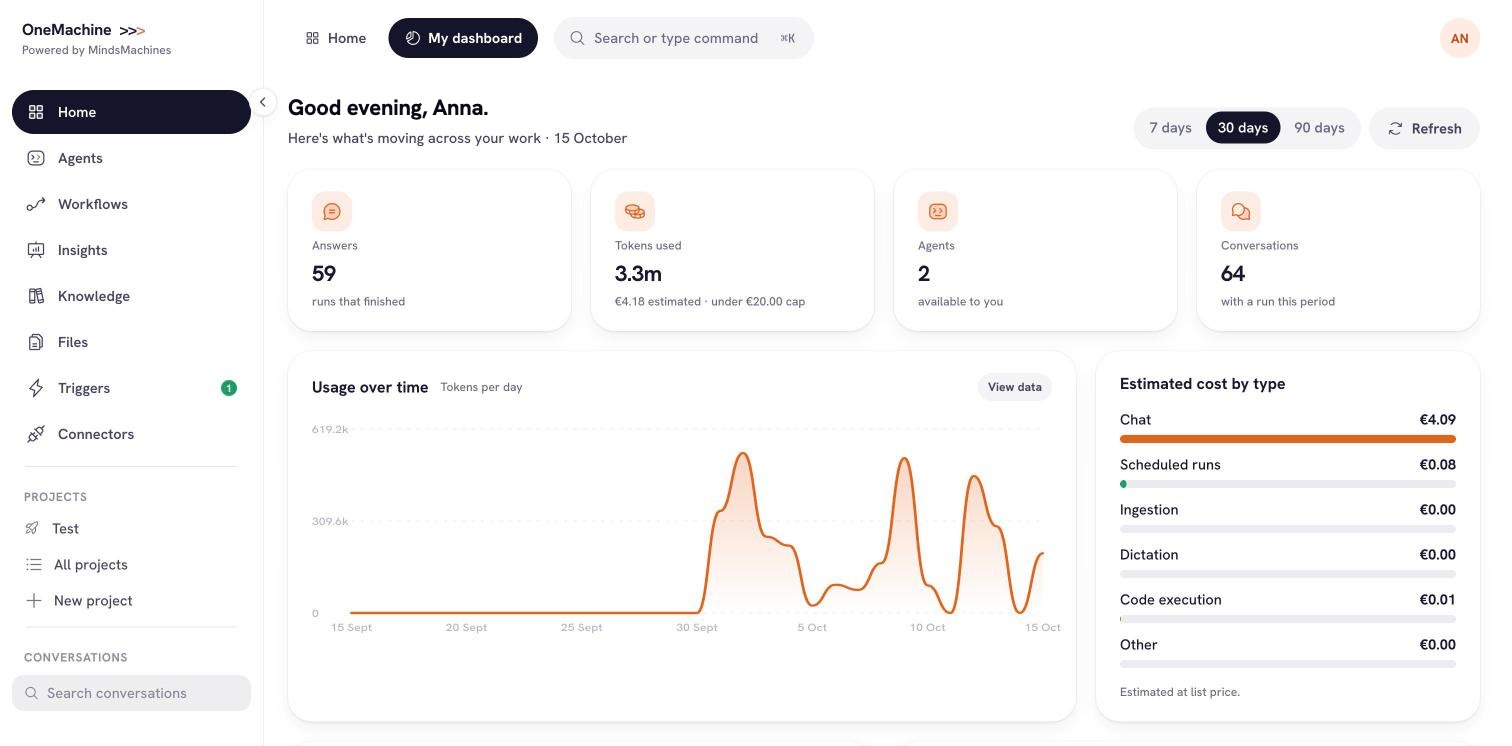Open the Knowledge section

(131, 296)
